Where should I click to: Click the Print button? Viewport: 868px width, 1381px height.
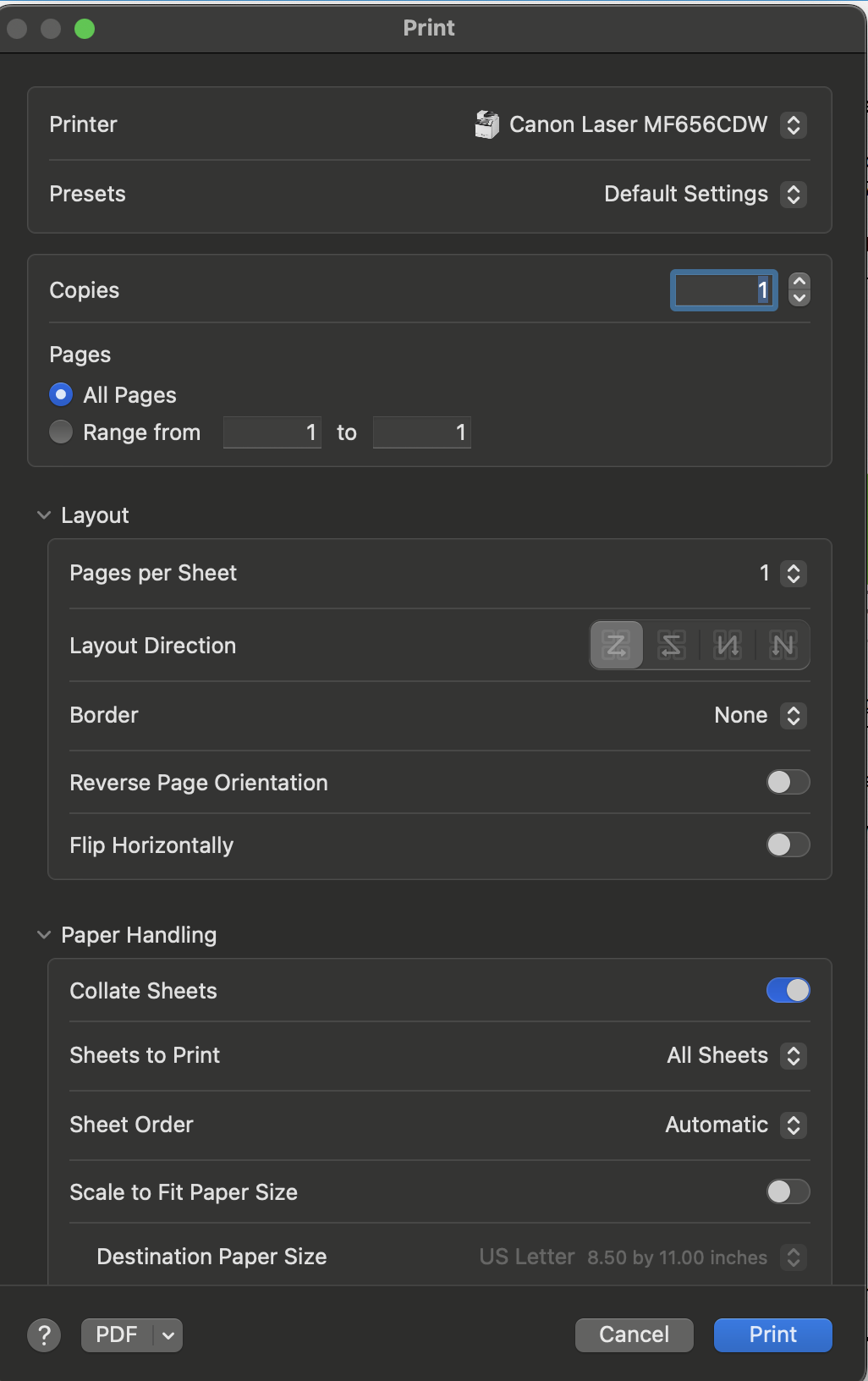coord(772,1335)
